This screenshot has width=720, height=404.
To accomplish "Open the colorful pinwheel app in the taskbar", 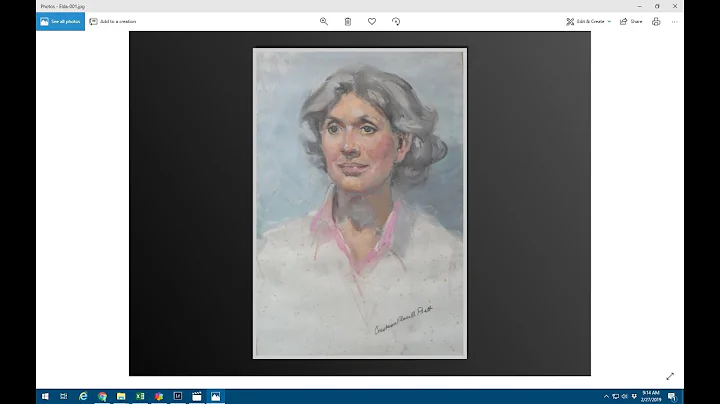I will coord(159,396).
